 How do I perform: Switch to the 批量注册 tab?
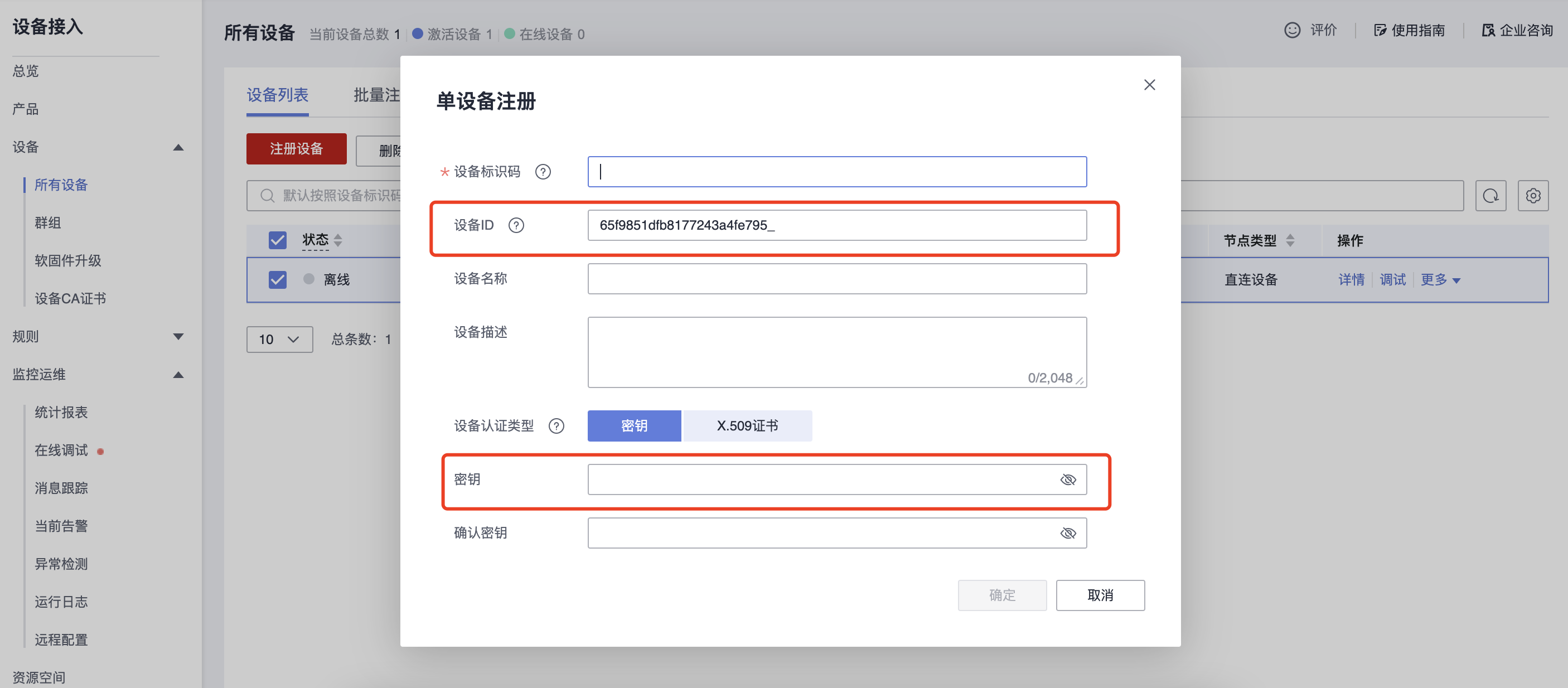coord(377,95)
